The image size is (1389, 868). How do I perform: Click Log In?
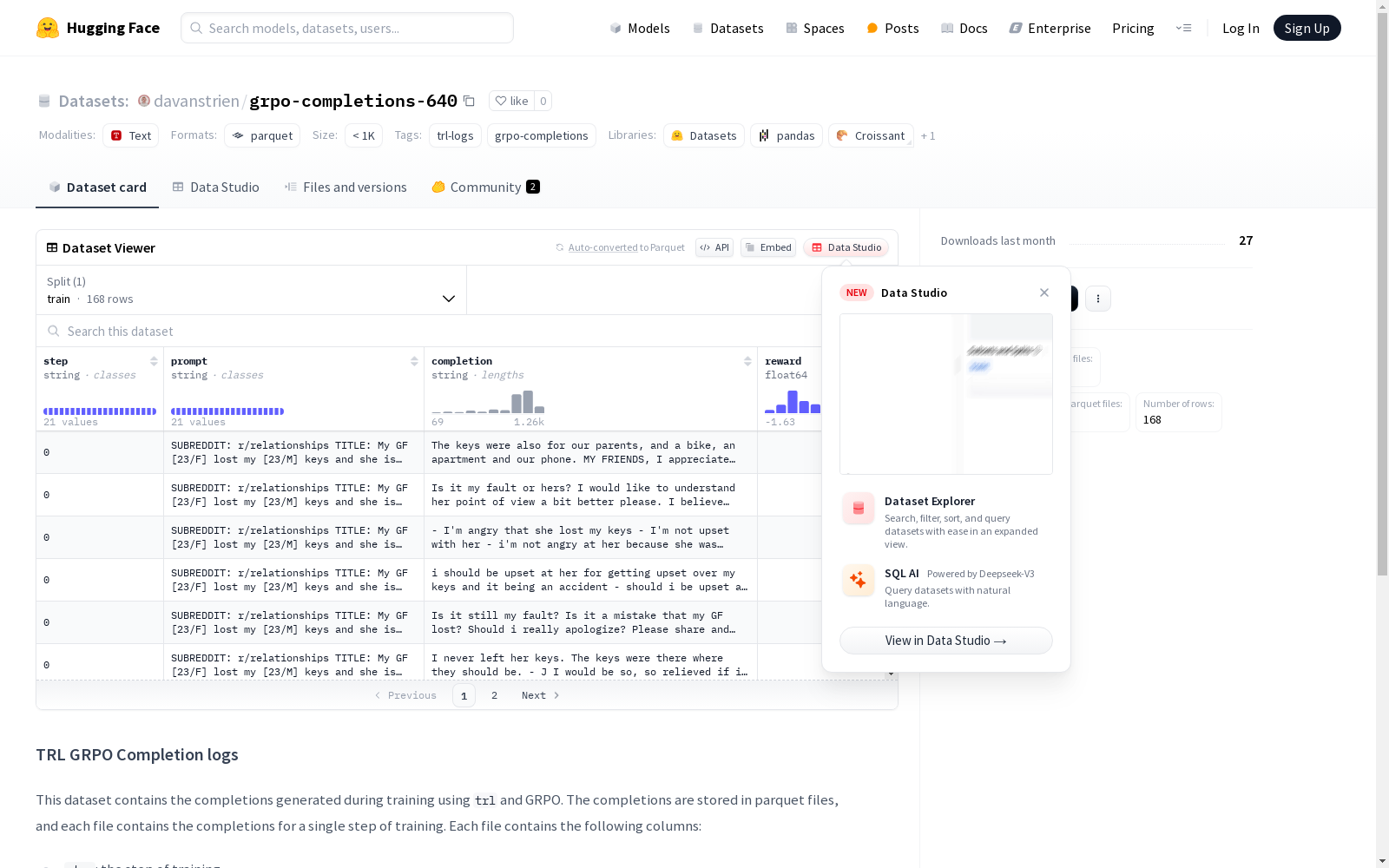click(1241, 28)
